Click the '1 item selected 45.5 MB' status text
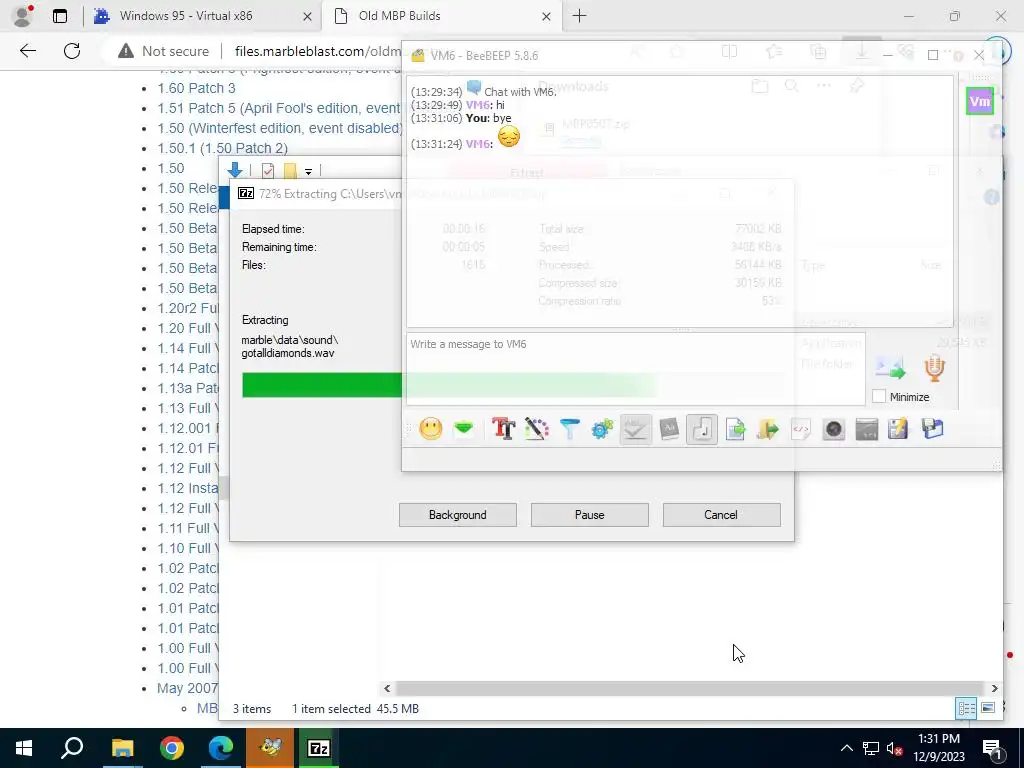 (355, 709)
